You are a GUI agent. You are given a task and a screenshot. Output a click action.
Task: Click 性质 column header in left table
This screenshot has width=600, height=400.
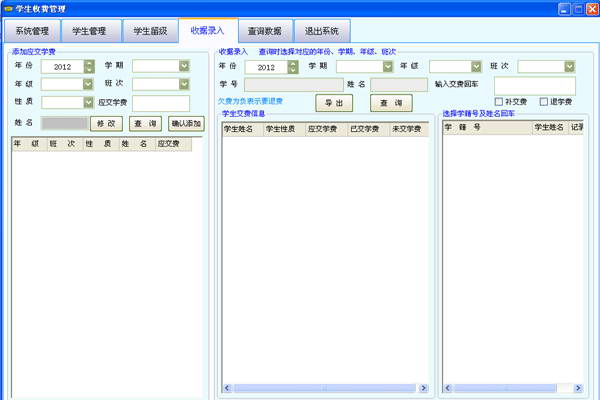coord(101,144)
